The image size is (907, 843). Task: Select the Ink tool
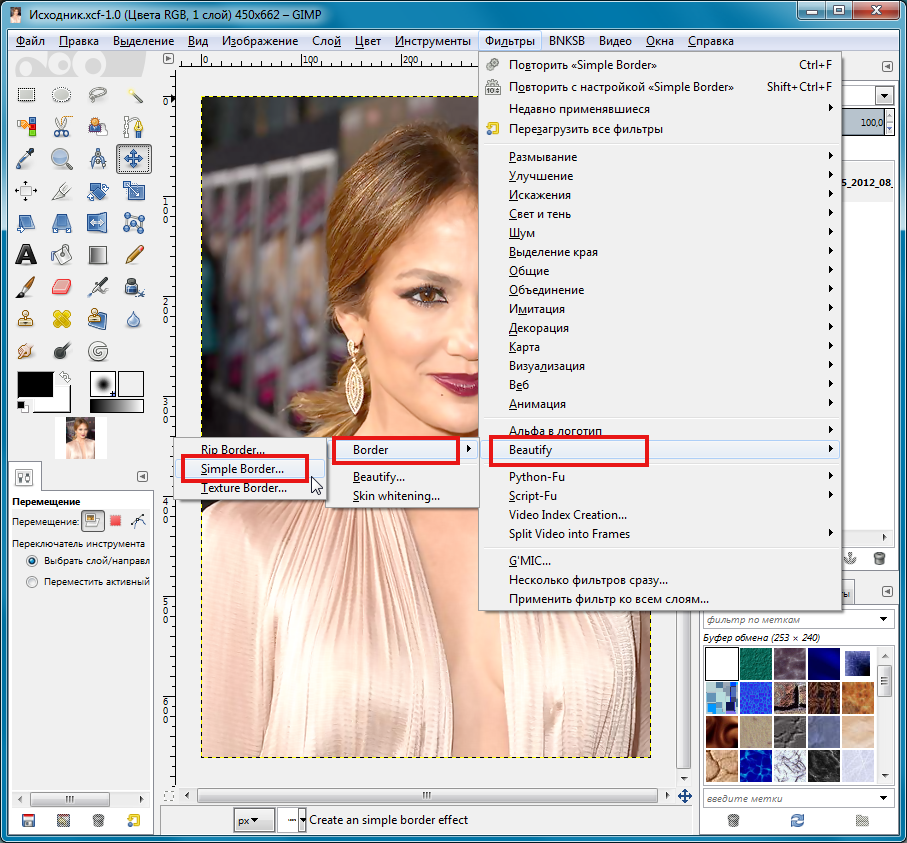coord(134,286)
